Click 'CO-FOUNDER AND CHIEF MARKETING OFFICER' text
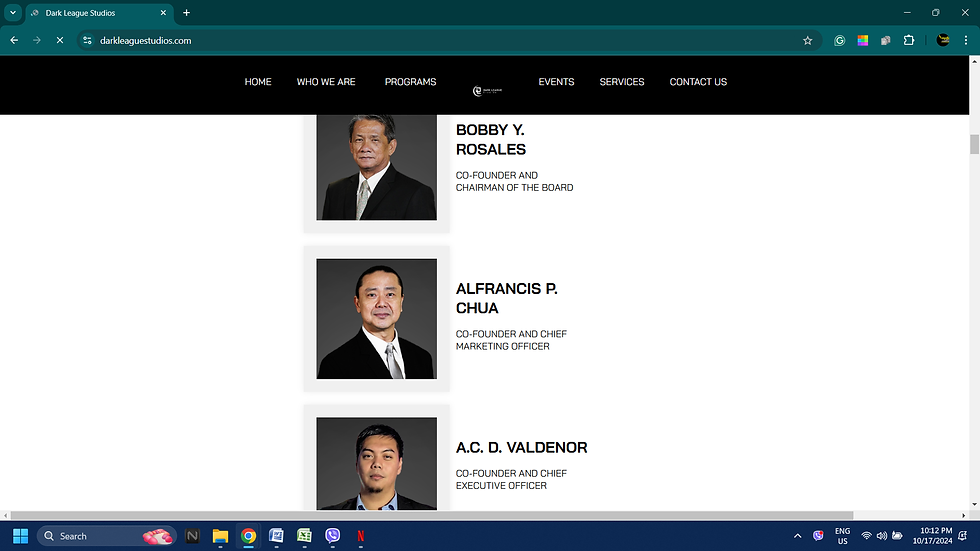Viewport: 980px width, 551px height. (511, 340)
